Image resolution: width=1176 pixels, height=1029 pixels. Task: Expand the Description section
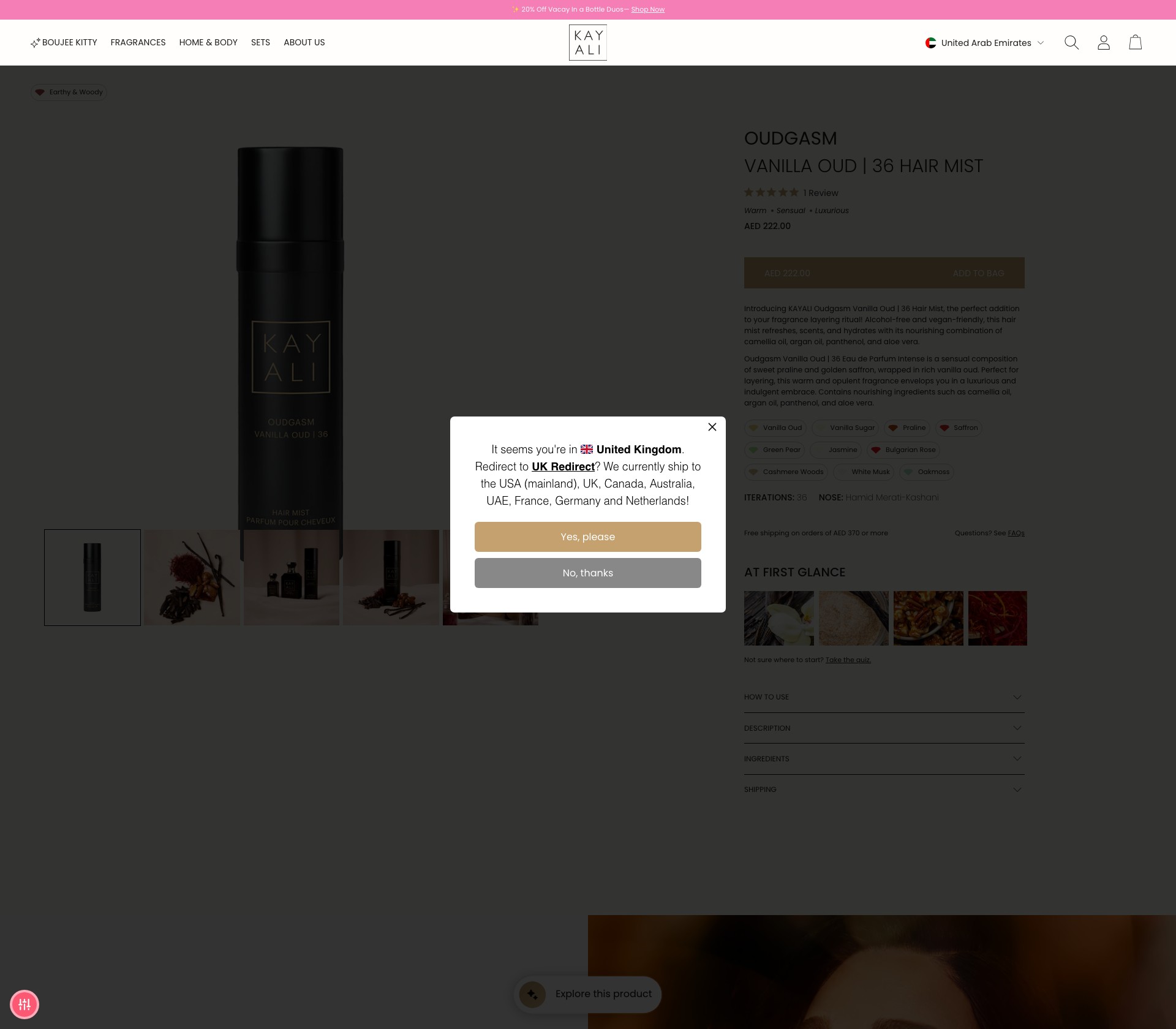pyautogui.click(x=884, y=728)
